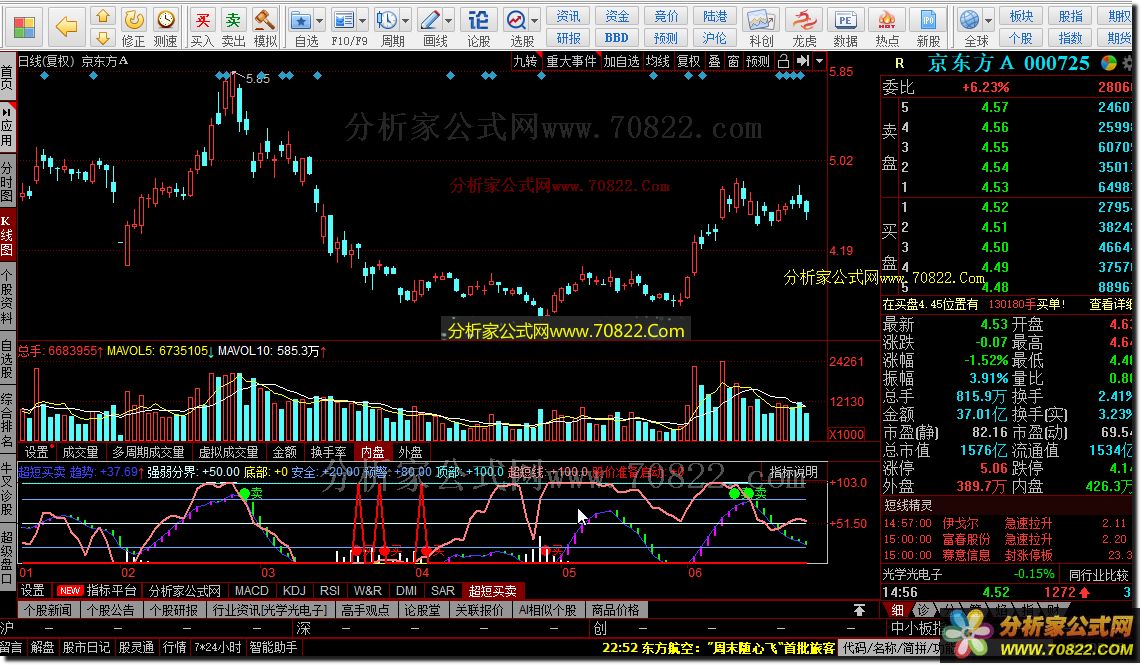1142x665 pixels.
Task: Click the yellow down arrow icon
Action: pyautogui.click(x=103, y=37)
